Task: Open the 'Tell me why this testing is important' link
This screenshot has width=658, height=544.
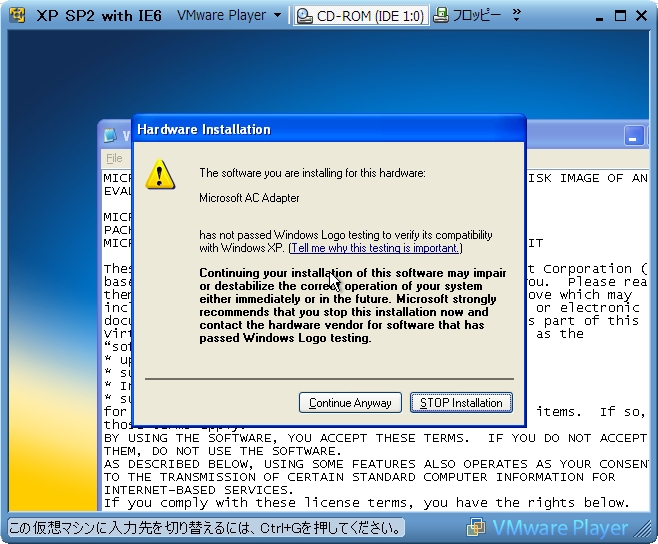Action: 375,248
